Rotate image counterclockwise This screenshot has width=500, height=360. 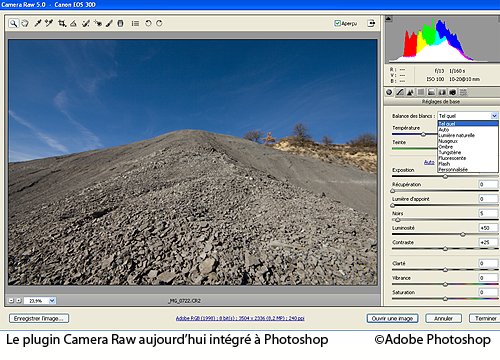click(148, 23)
